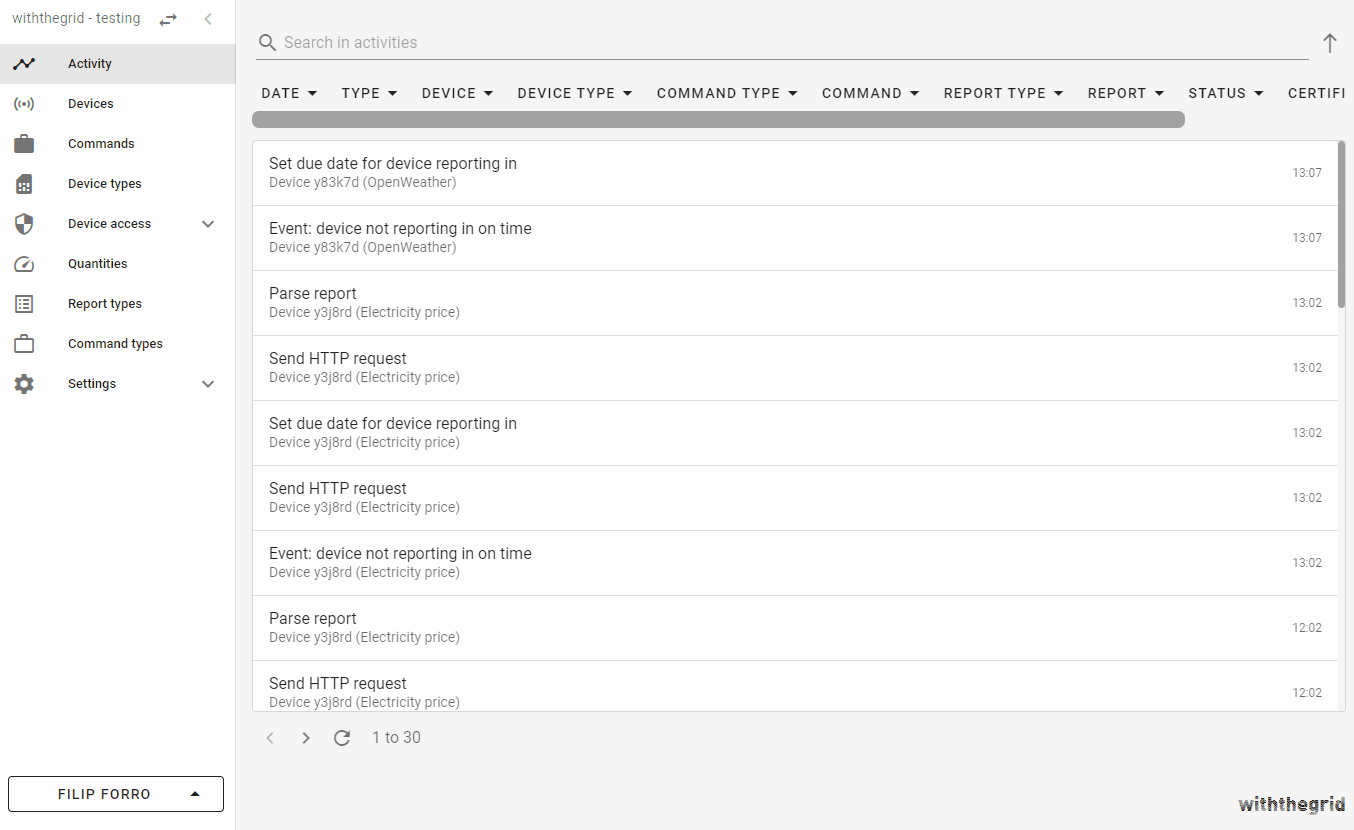Expand the Settings submenu
This screenshot has width=1354, height=830.
(208, 384)
